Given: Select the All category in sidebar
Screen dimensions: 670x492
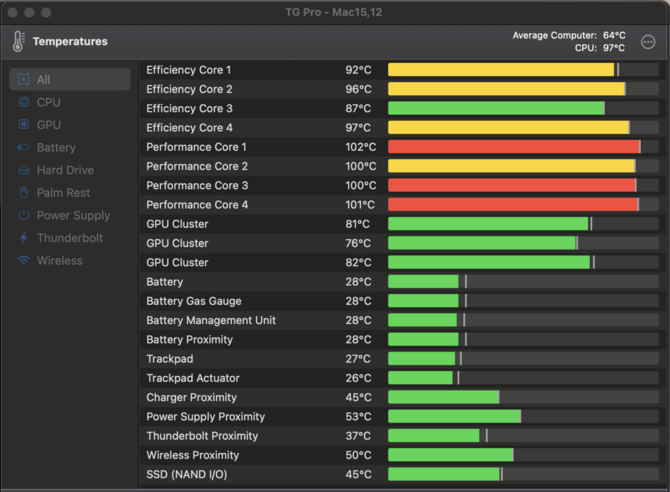Looking at the screenshot, I should click(x=70, y=80).
